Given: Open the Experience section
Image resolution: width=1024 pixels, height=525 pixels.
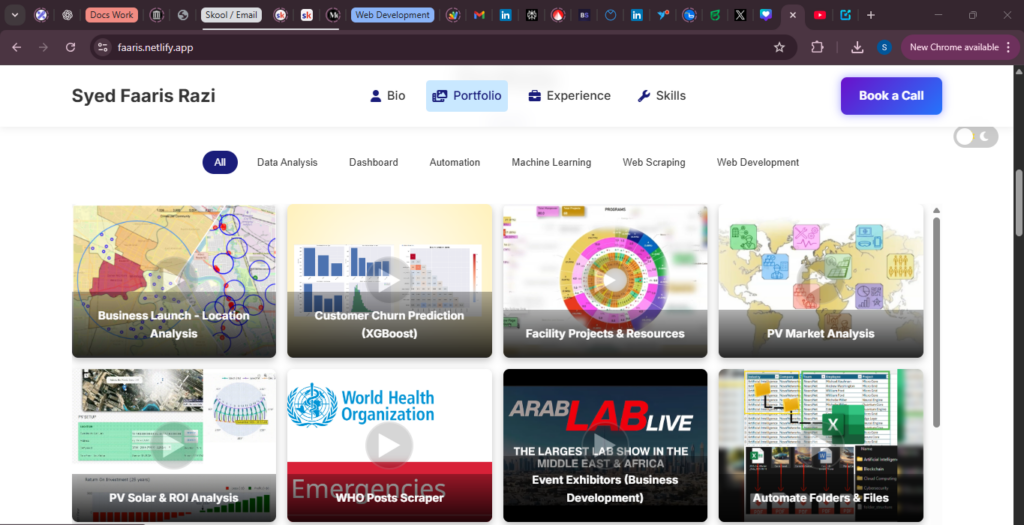Looking at the screenshot, I should pyautogui.click(x=569, y=96).
